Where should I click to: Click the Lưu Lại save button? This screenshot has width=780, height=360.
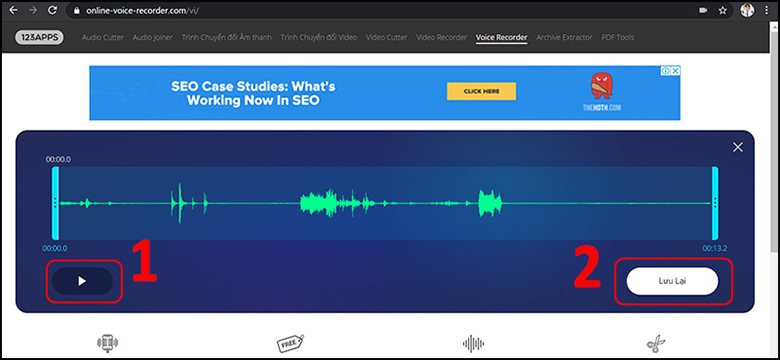click(x=672, y=281)
